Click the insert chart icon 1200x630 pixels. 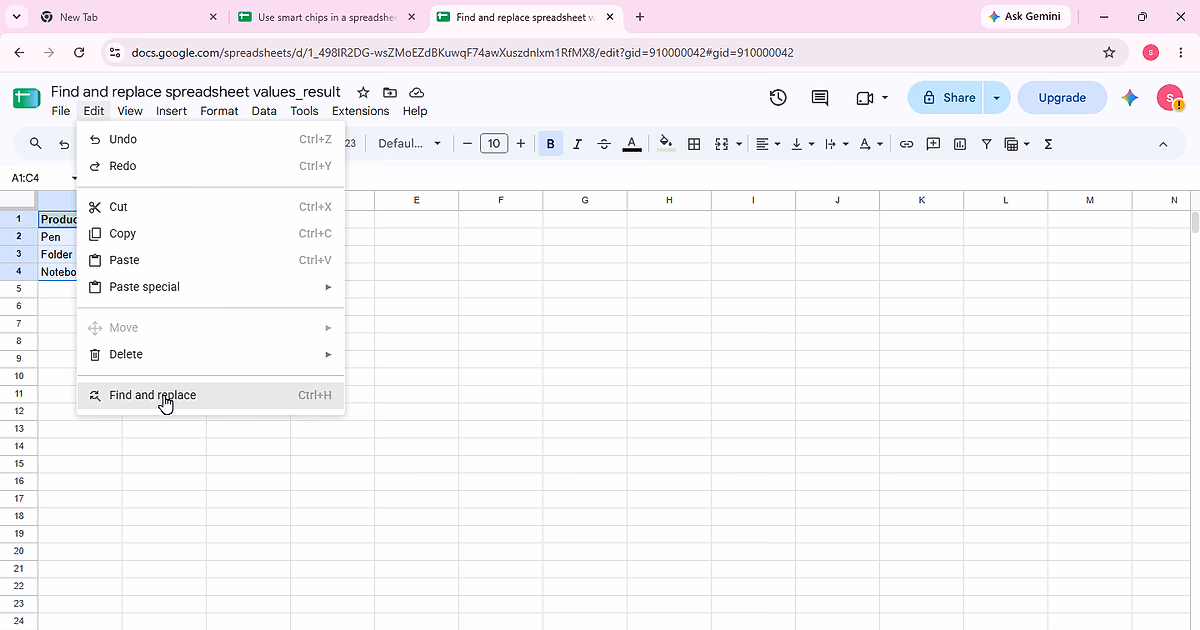coord(960,144)
